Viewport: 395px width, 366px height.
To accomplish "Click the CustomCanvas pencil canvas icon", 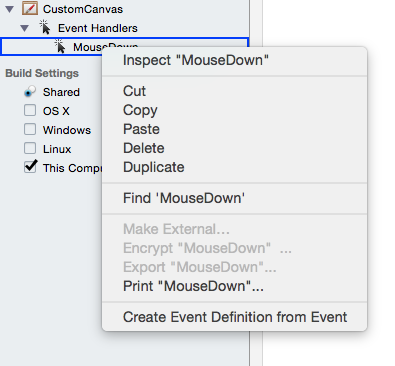I will tap(30, 9).
